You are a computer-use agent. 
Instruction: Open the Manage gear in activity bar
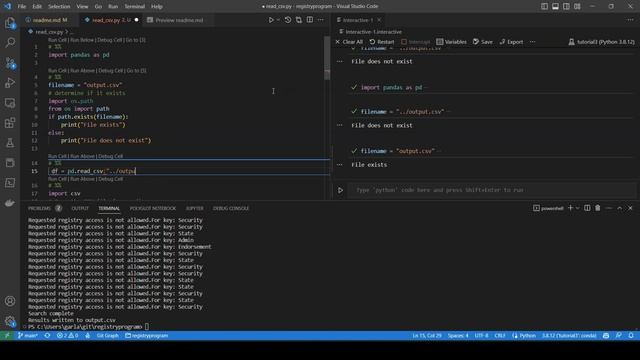point(10,321)
